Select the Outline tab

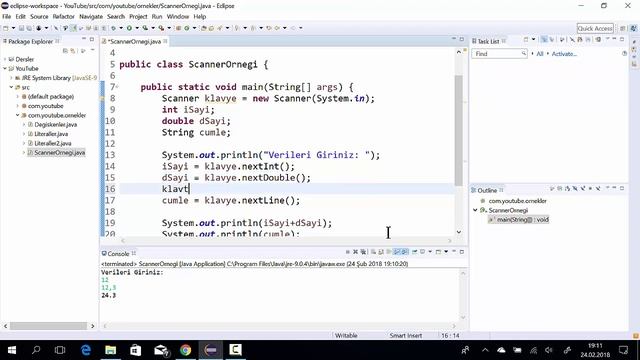coord(487,191)
